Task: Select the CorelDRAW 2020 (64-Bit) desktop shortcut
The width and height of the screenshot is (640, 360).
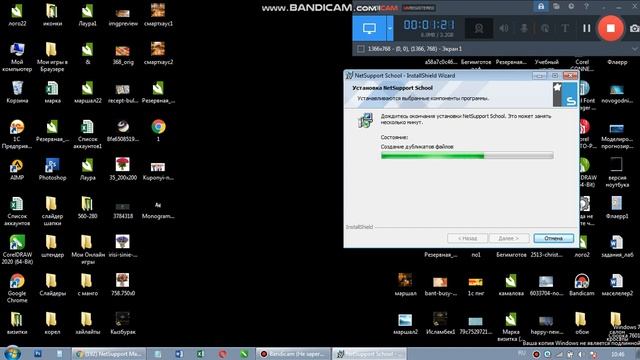Action: coord(17,249)
